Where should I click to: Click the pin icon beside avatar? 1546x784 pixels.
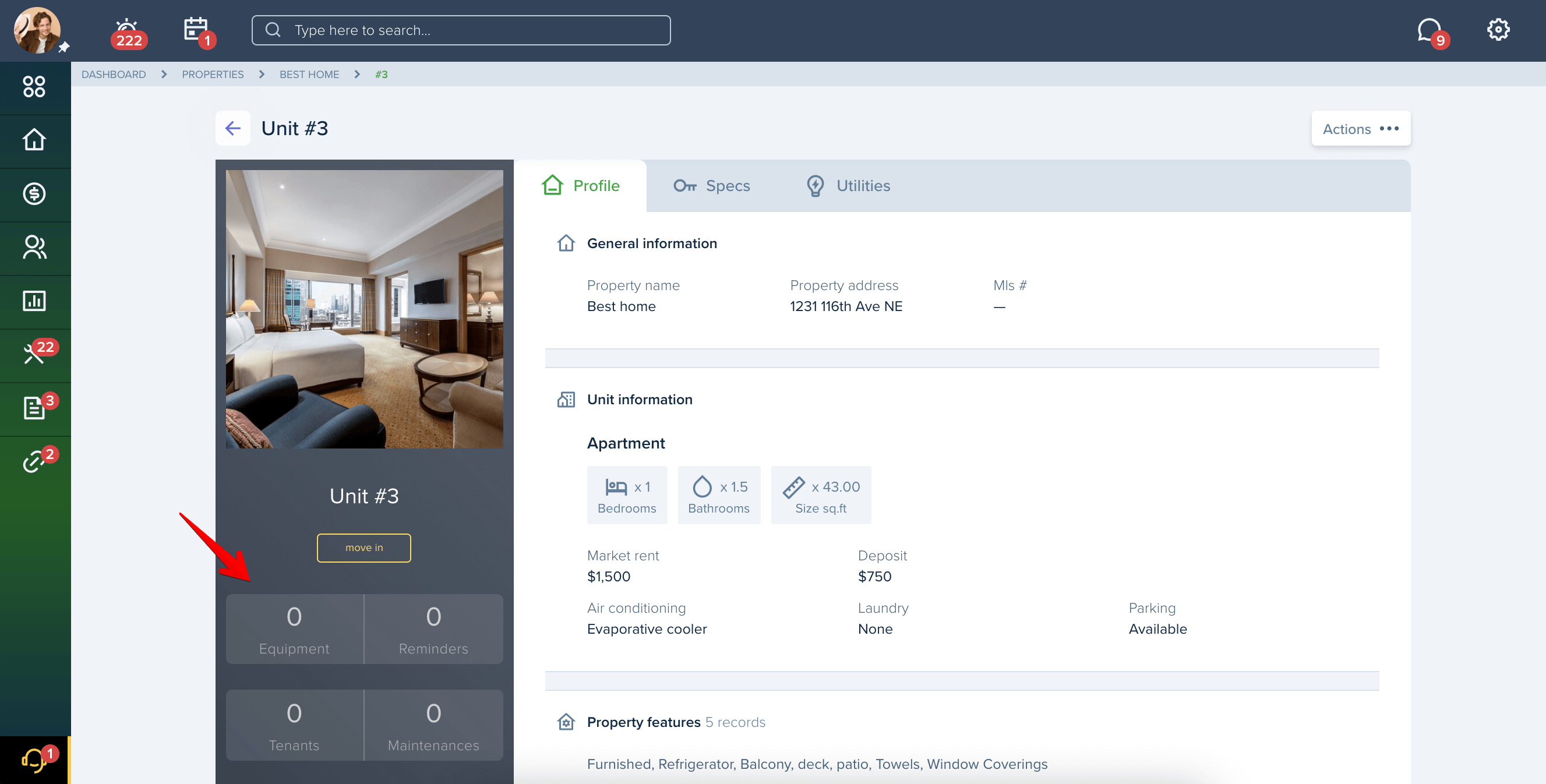click(x=64, y=47)
